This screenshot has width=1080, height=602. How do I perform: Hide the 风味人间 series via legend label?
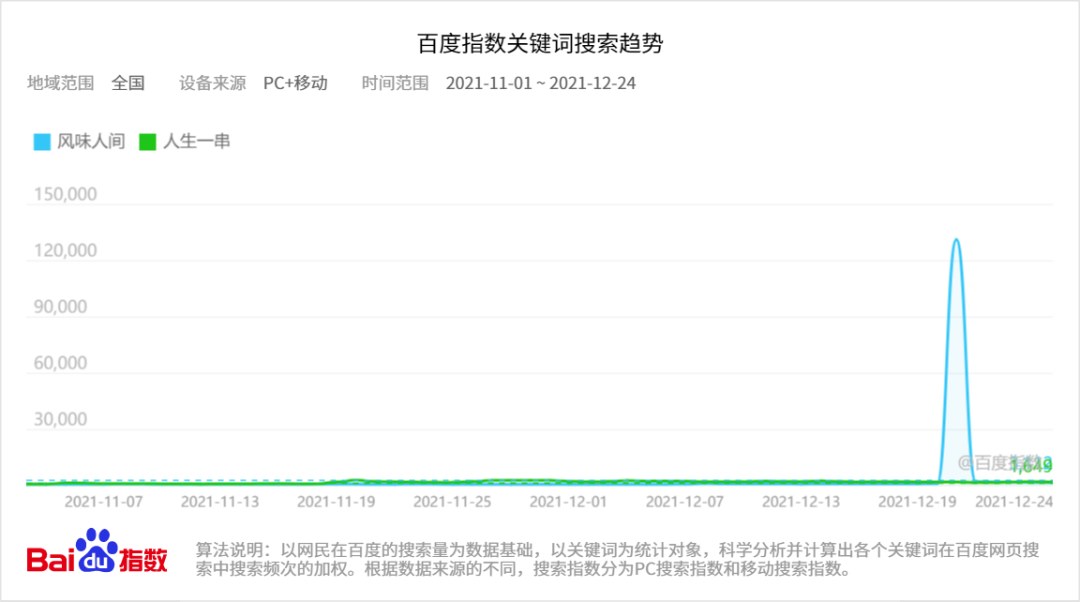pyautogui.click(x=91, y=141)
